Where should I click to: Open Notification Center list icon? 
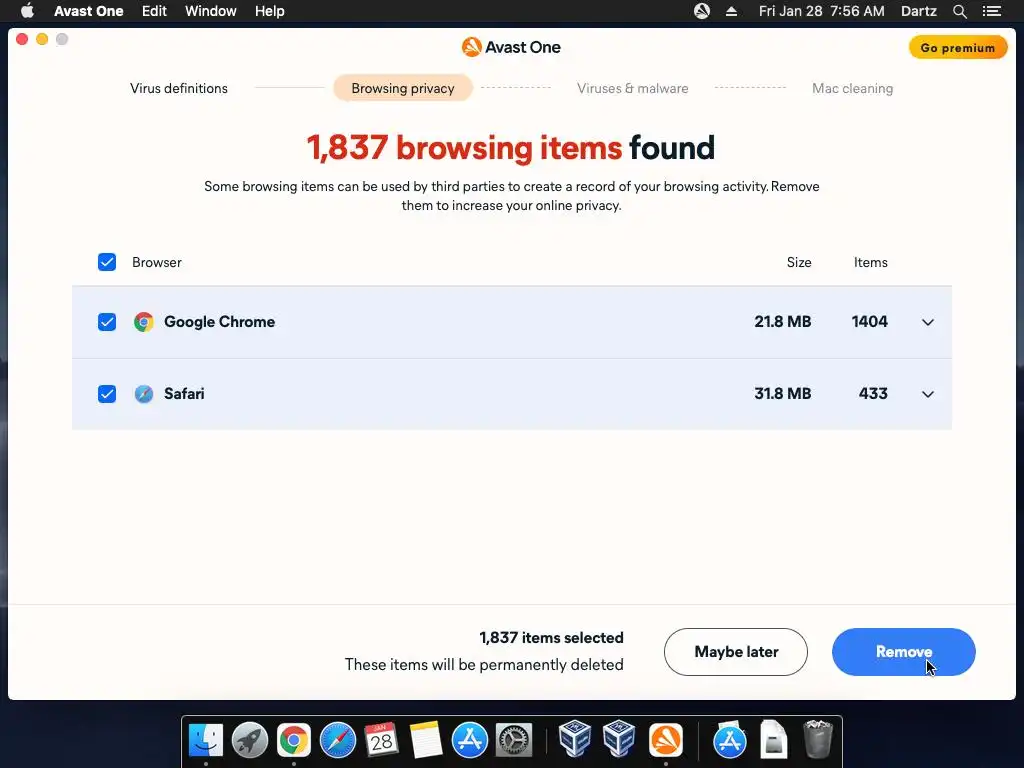(991, 11)
